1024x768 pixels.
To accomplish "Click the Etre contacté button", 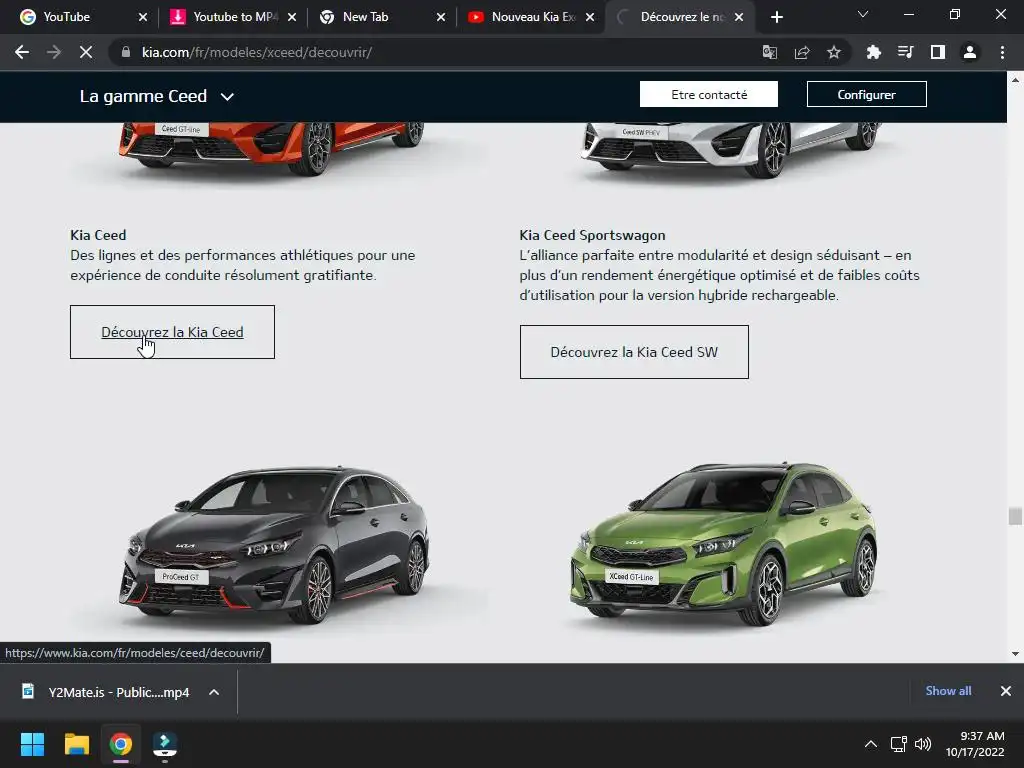I will click(709, 94).
